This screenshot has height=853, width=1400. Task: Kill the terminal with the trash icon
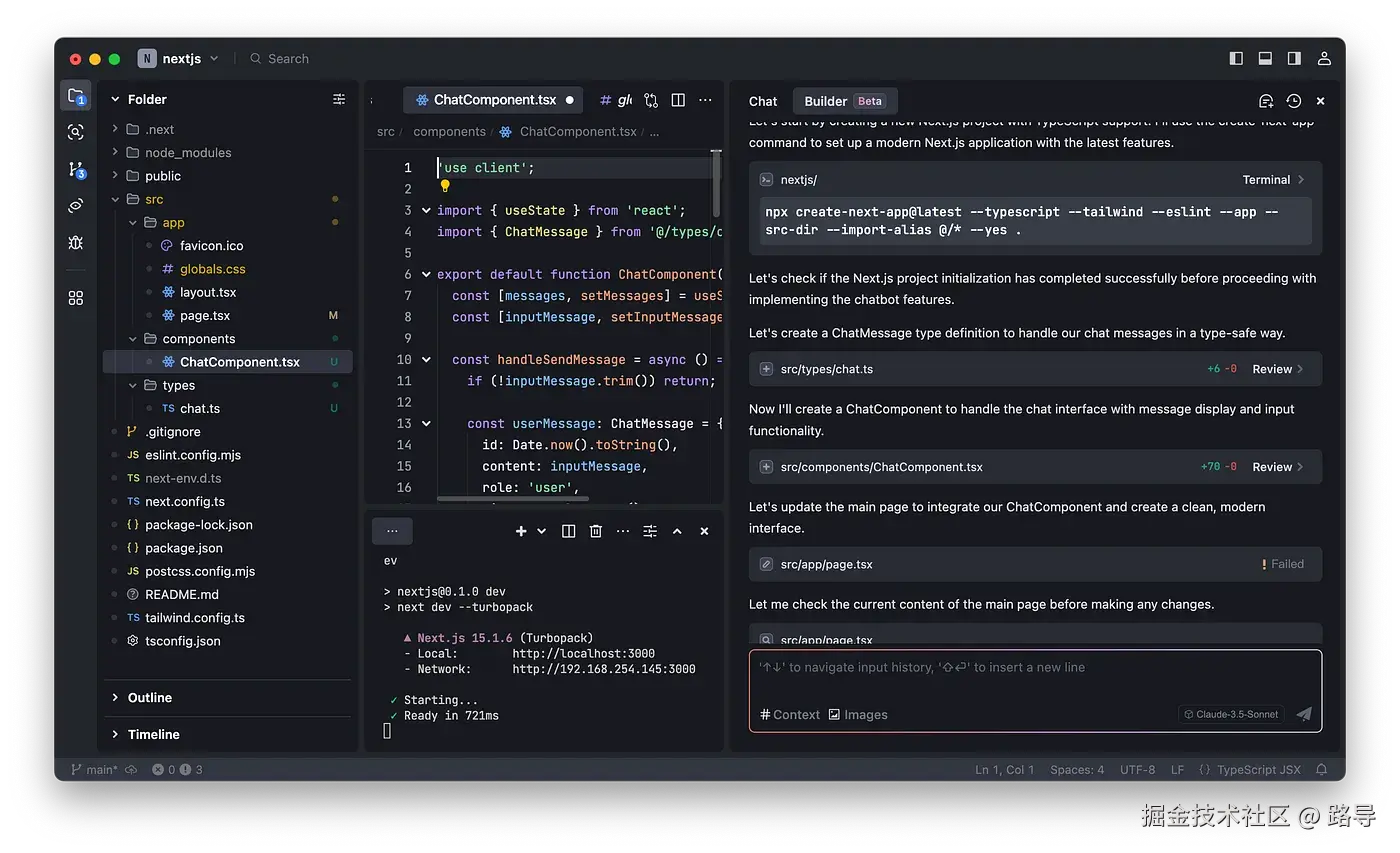point(596,531)
